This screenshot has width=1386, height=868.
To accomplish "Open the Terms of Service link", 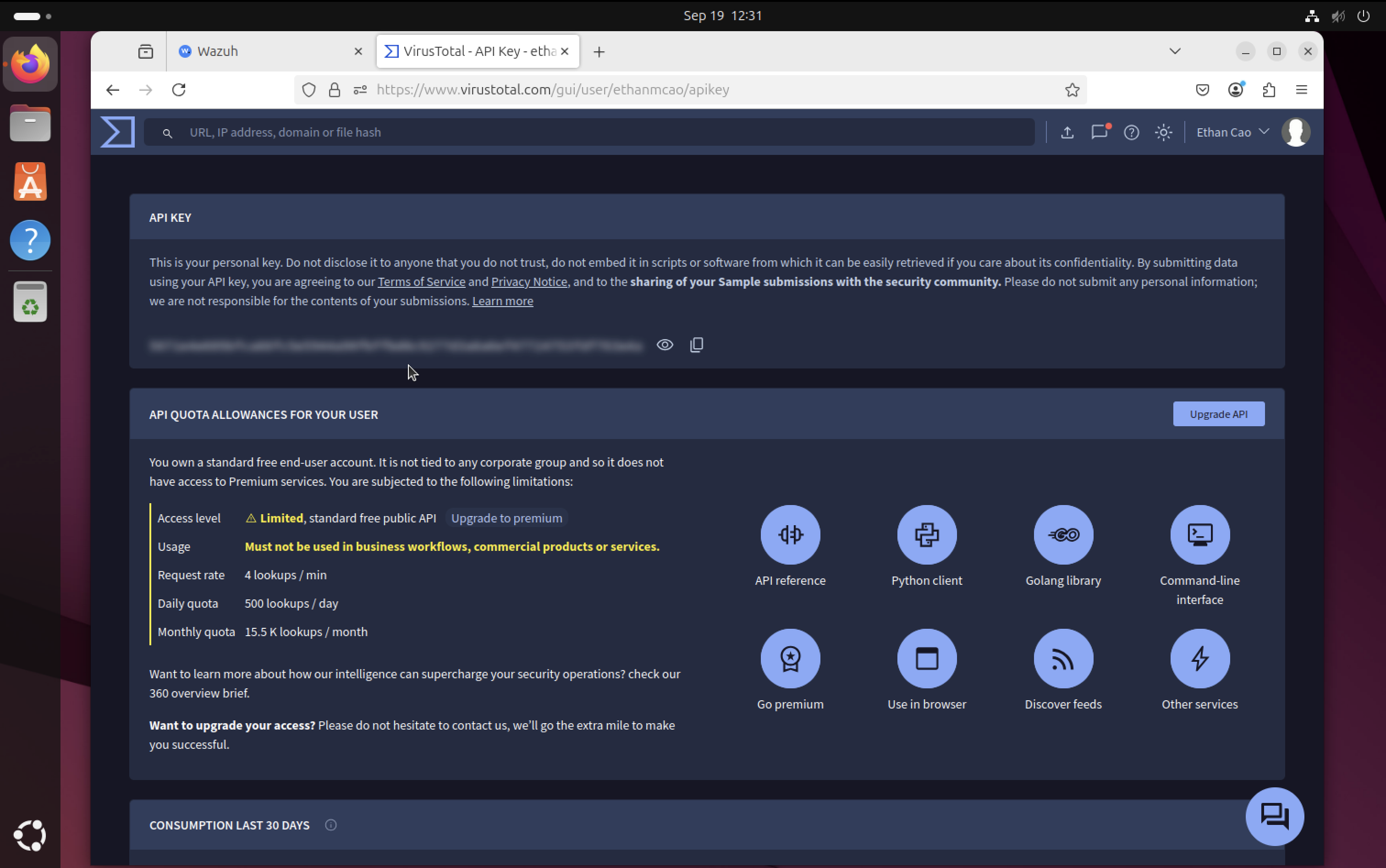I will click(x=421, y=282).
